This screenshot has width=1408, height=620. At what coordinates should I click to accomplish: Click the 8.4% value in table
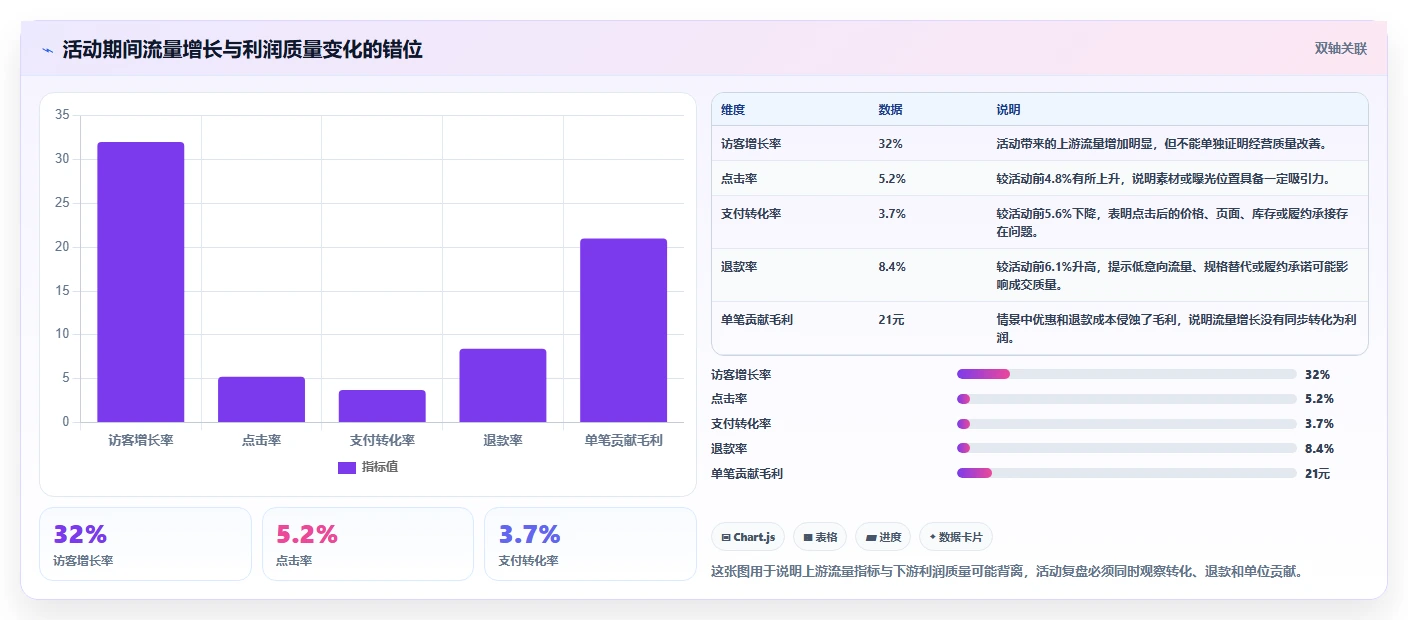pyautogui.click(x=892, y=267)
